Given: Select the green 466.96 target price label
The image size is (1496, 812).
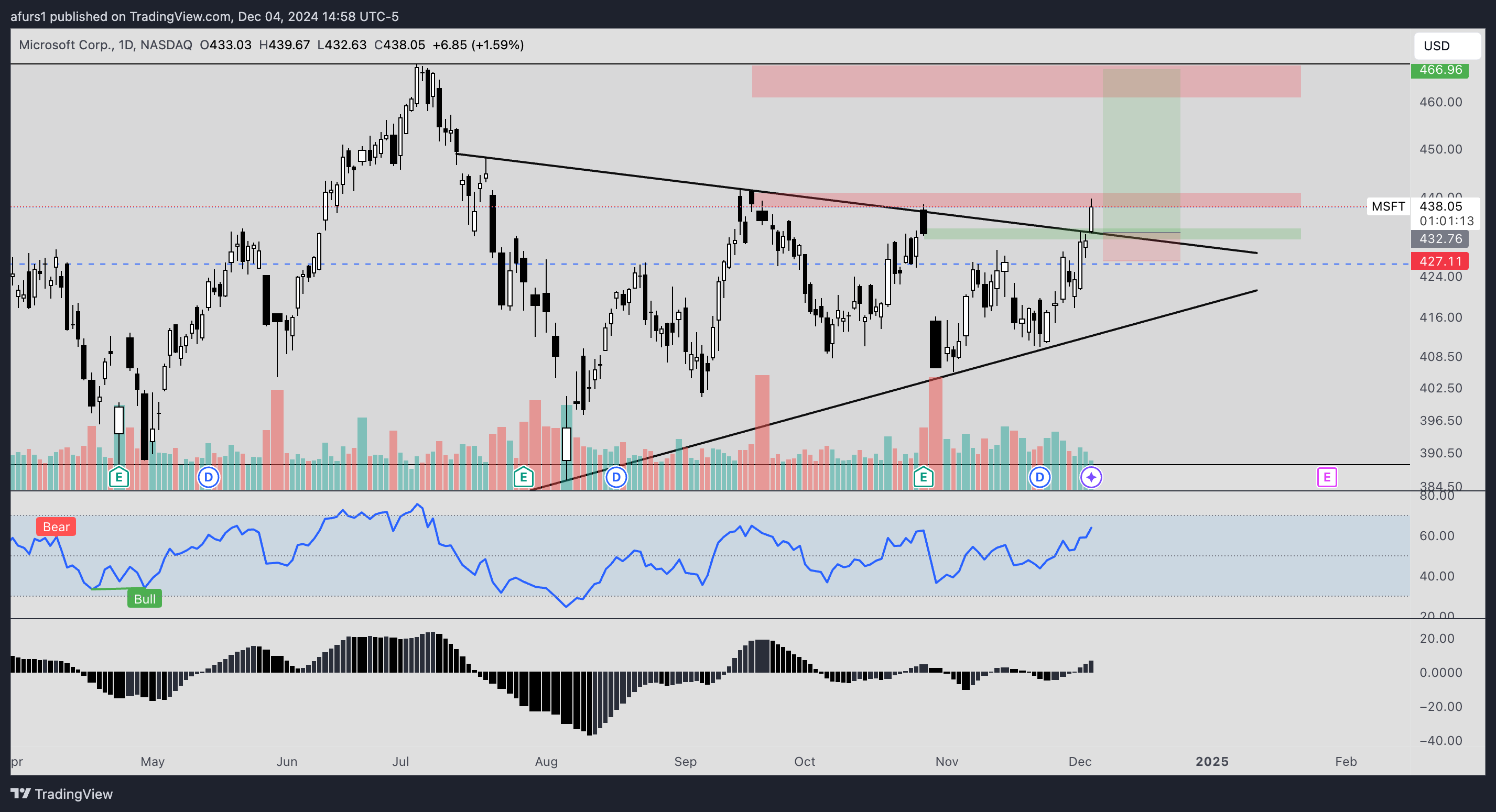Looking at the screenshot, I should point(1440,70).
